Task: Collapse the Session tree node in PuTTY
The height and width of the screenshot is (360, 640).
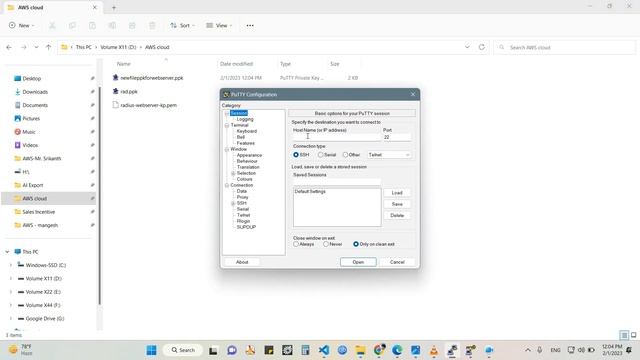Action: (227, 113)
